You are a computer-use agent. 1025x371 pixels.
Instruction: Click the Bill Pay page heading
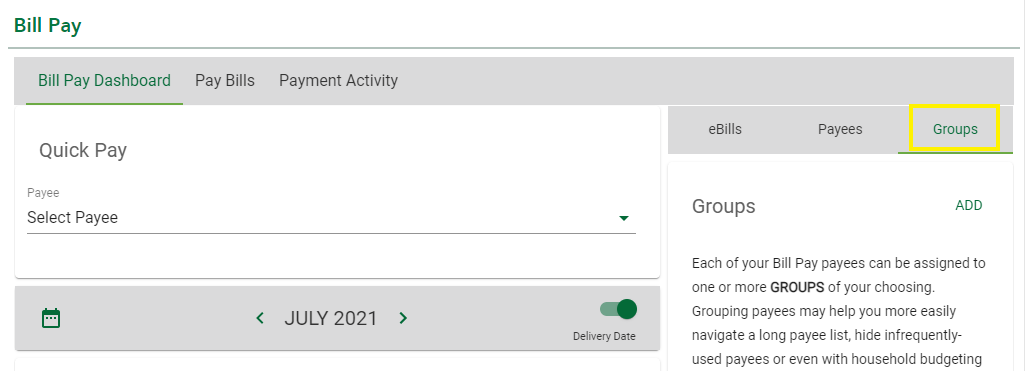48,25
